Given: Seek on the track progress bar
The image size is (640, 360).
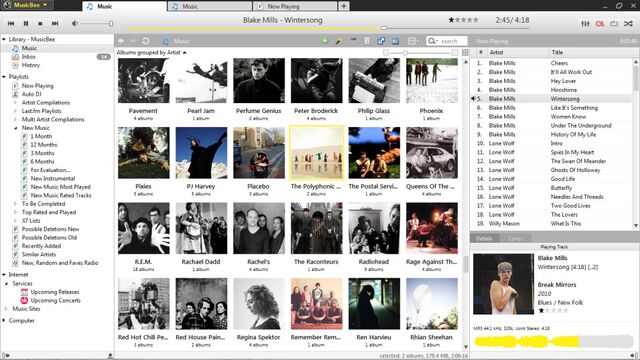Looking at the screenshot, I should [329, 28].
